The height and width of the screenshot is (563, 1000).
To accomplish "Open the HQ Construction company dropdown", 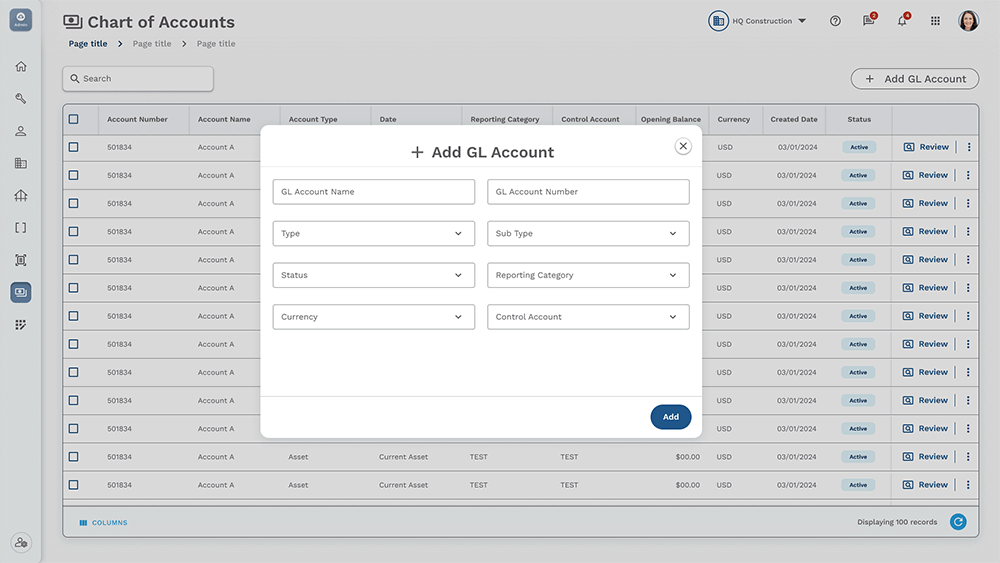I will (769, 21).
